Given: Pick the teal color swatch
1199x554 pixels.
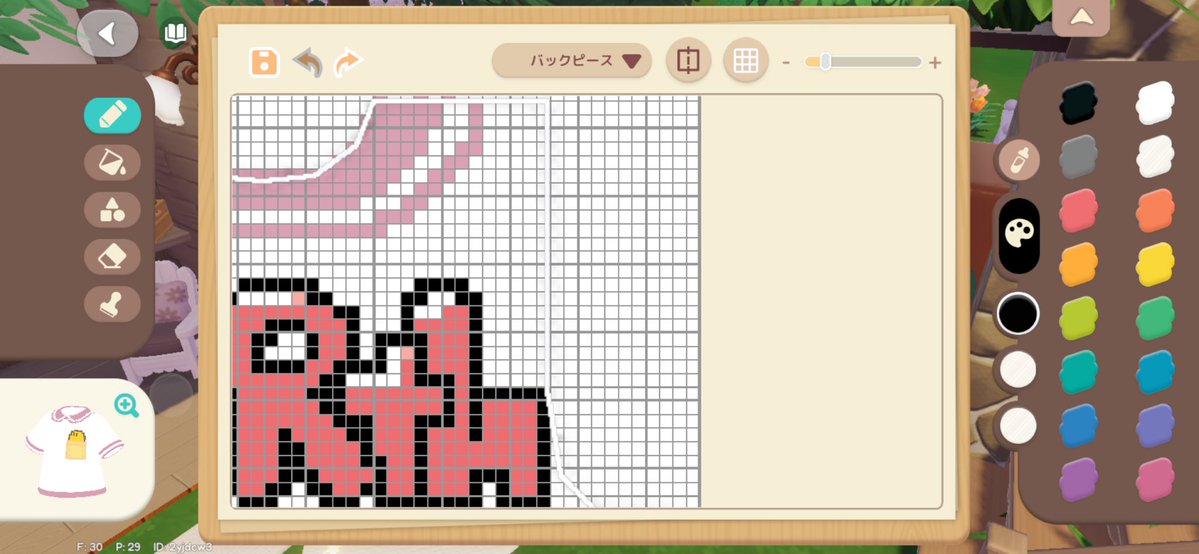Looking at the screenshot, I should coord(1078,372).
